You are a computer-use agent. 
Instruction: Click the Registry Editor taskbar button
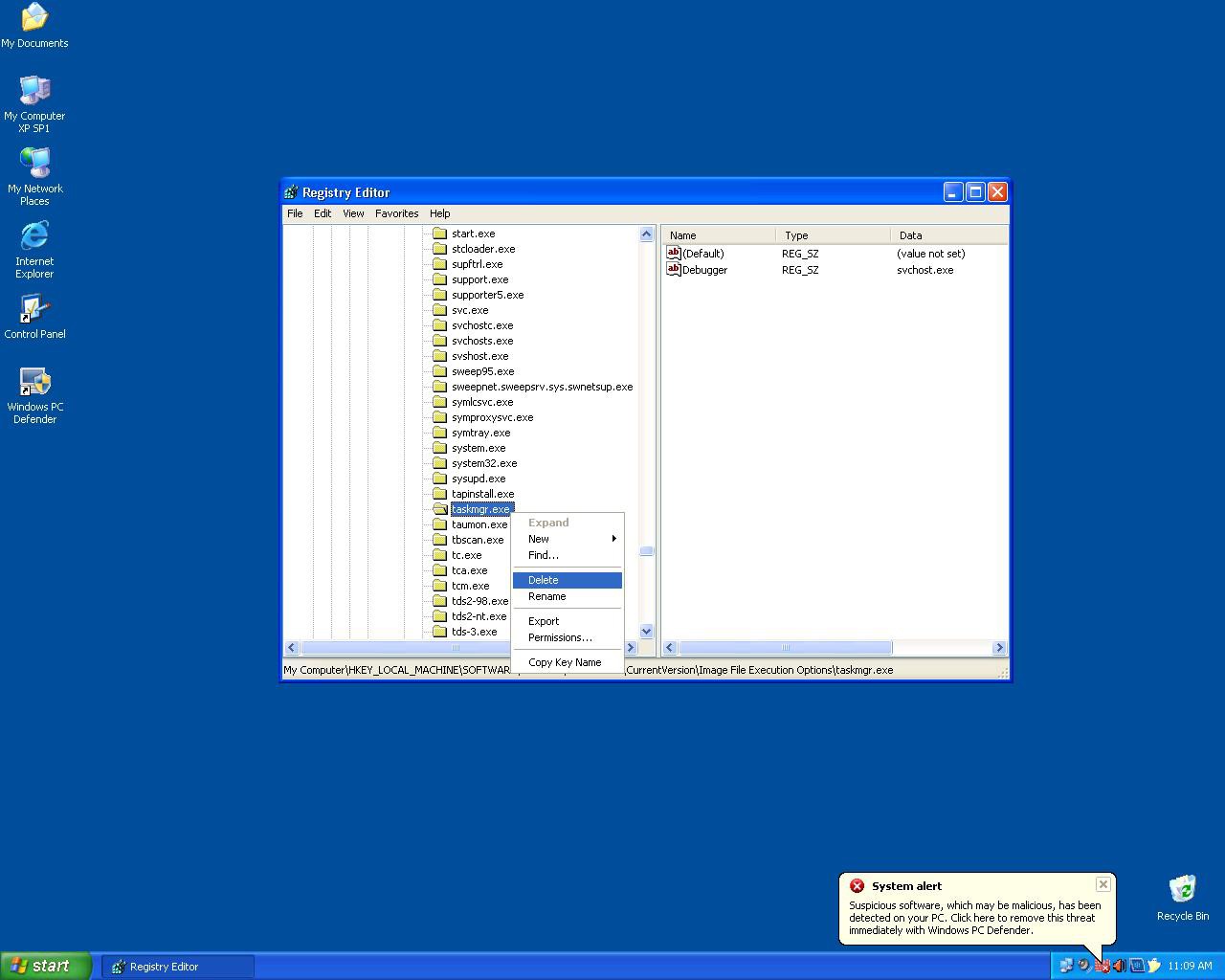[x=178, y=967]
